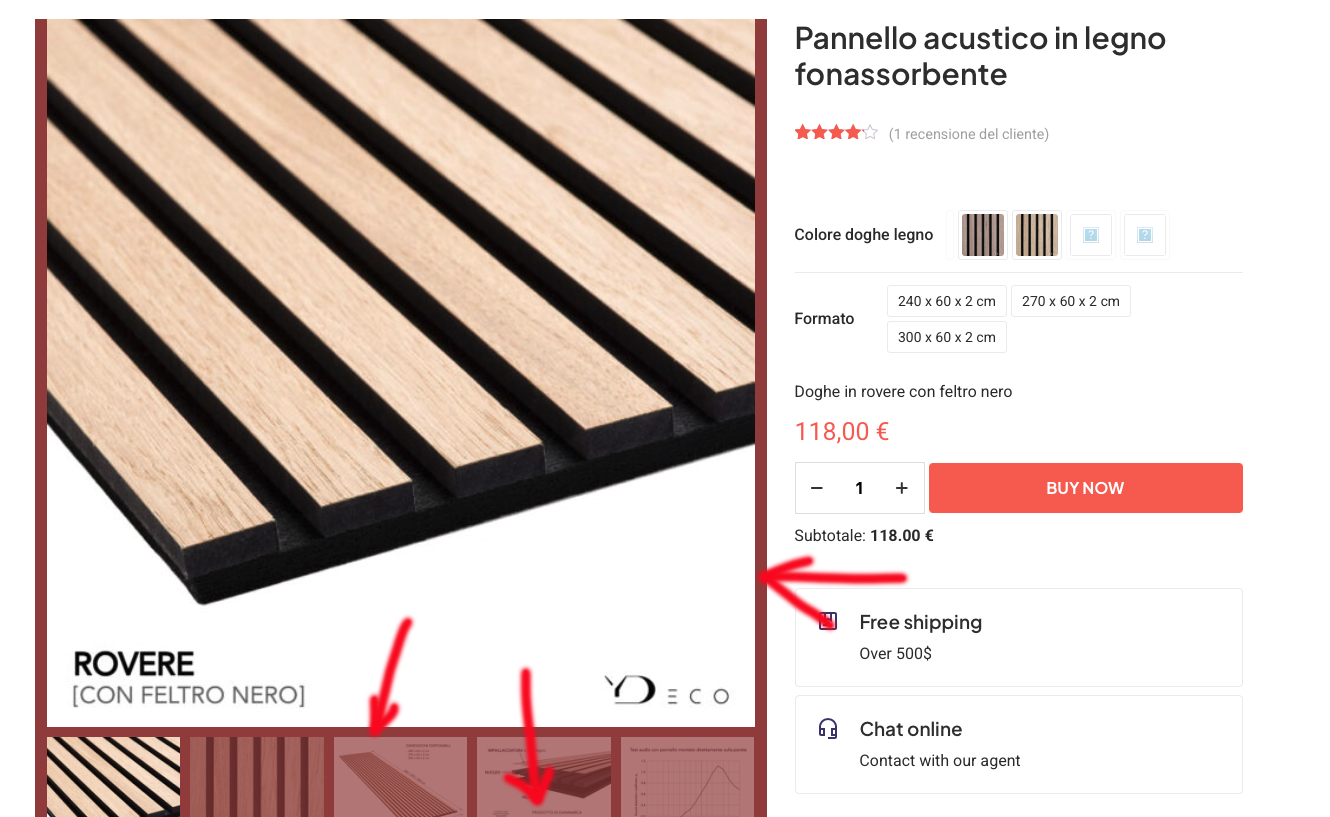The width and height of the screenshot is (1330, 817).
Task: Click the minus quantity icon
Action: 817,488
